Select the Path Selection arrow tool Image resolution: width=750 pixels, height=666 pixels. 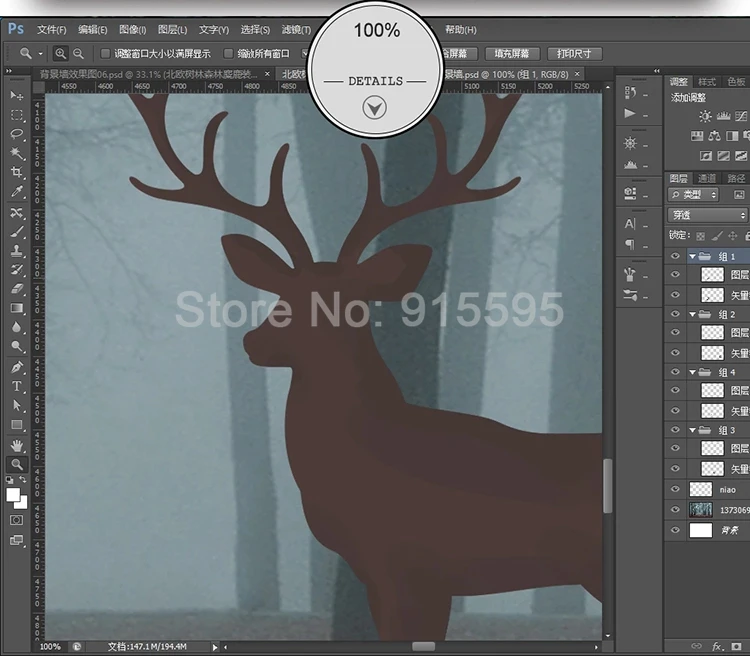coord(17,406)
